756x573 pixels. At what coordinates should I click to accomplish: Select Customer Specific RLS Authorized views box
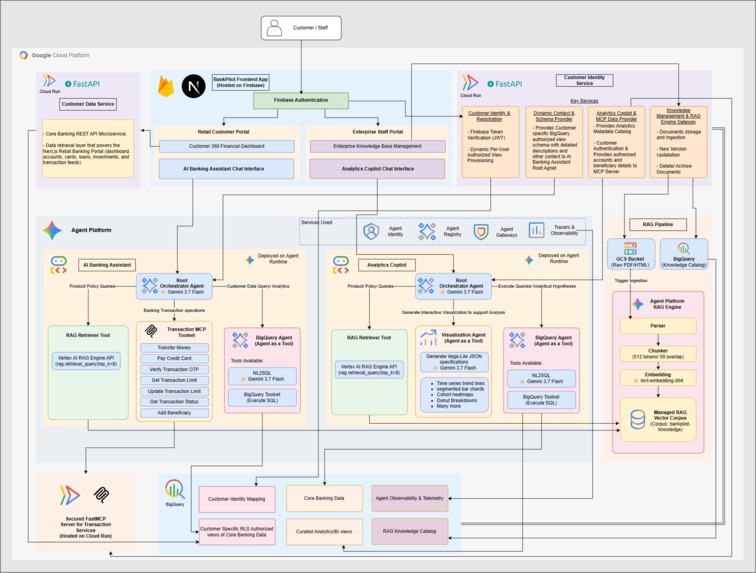pos(237,532)
